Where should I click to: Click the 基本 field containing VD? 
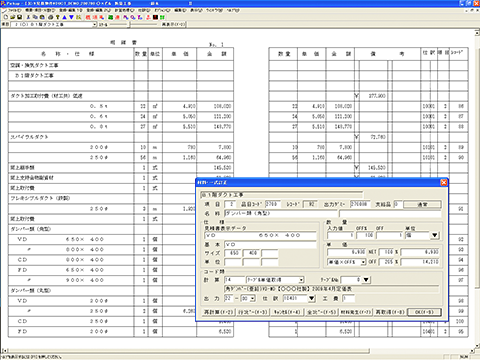click(270, 245)
